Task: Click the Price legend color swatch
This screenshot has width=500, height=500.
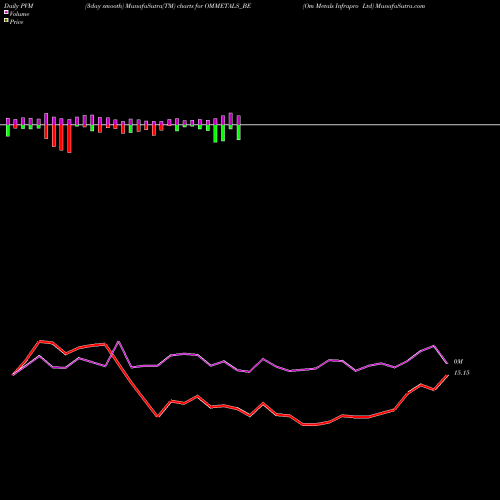Action: click(6, 20)
